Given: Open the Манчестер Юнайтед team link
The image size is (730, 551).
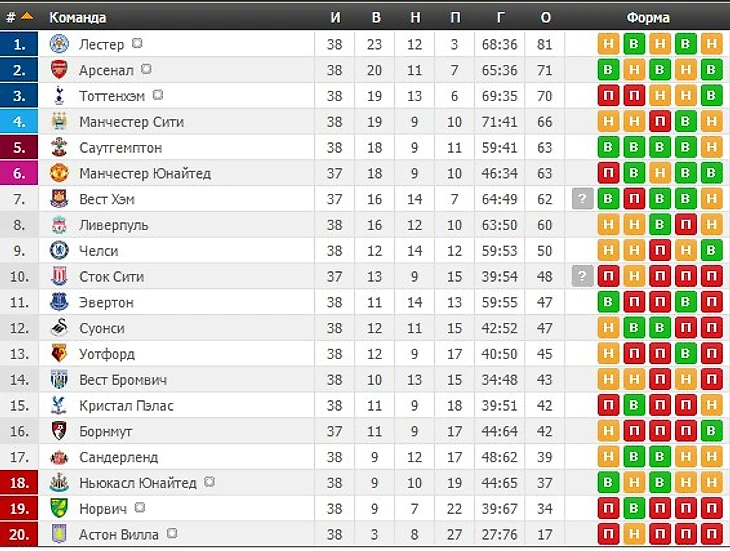Looking at the screenshot, I should pos(145,174).
